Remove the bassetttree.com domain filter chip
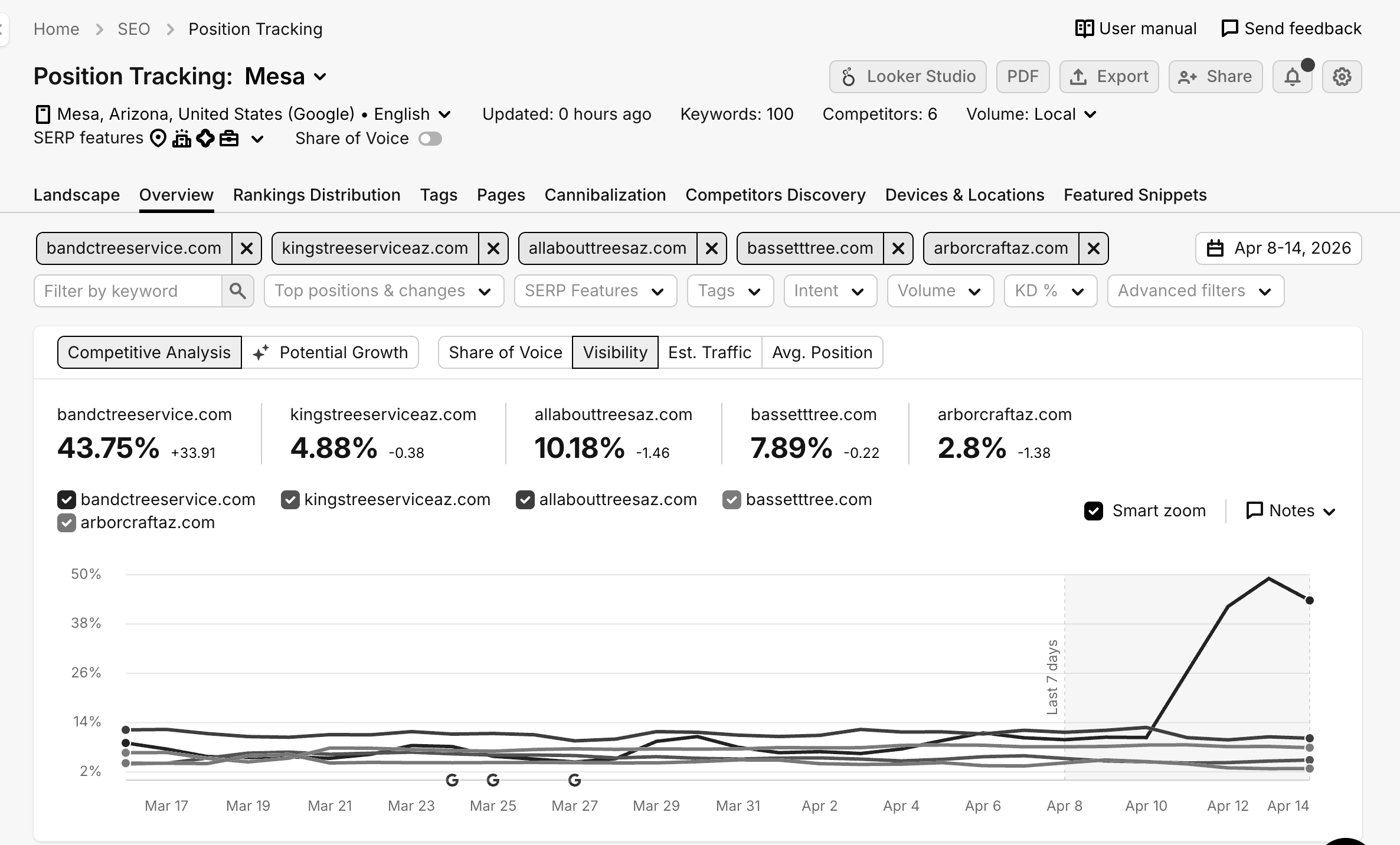Screen dimensions: 1400x845 [898, 248]
